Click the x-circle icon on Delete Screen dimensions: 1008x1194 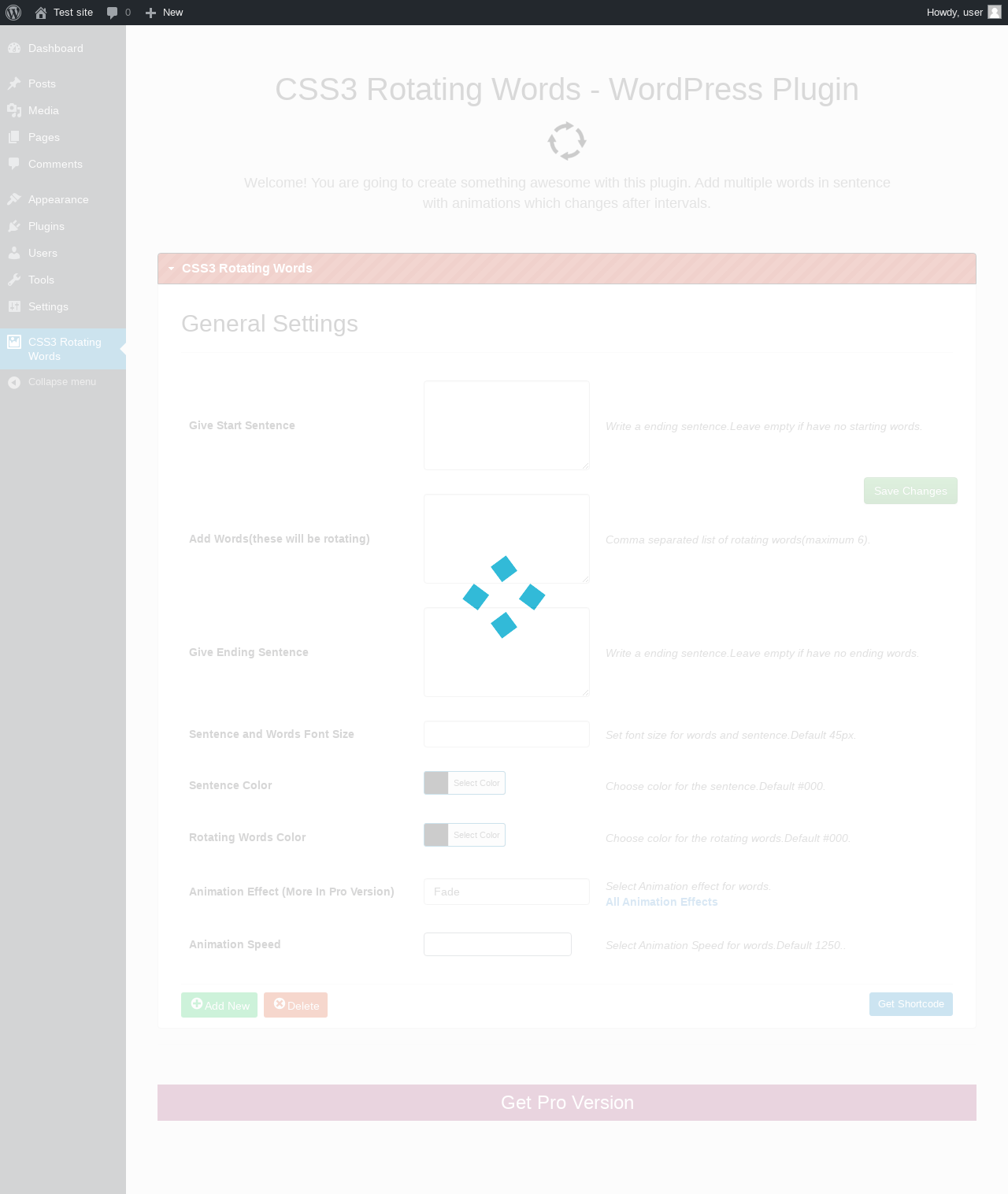pos(280,1003)
